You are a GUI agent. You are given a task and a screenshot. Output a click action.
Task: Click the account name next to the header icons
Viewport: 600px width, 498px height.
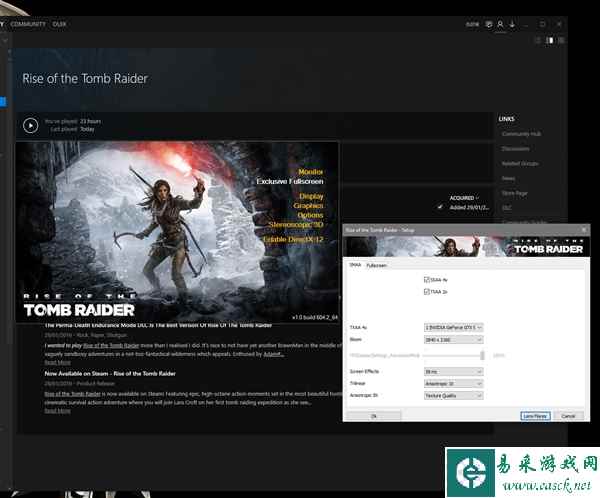472,24
